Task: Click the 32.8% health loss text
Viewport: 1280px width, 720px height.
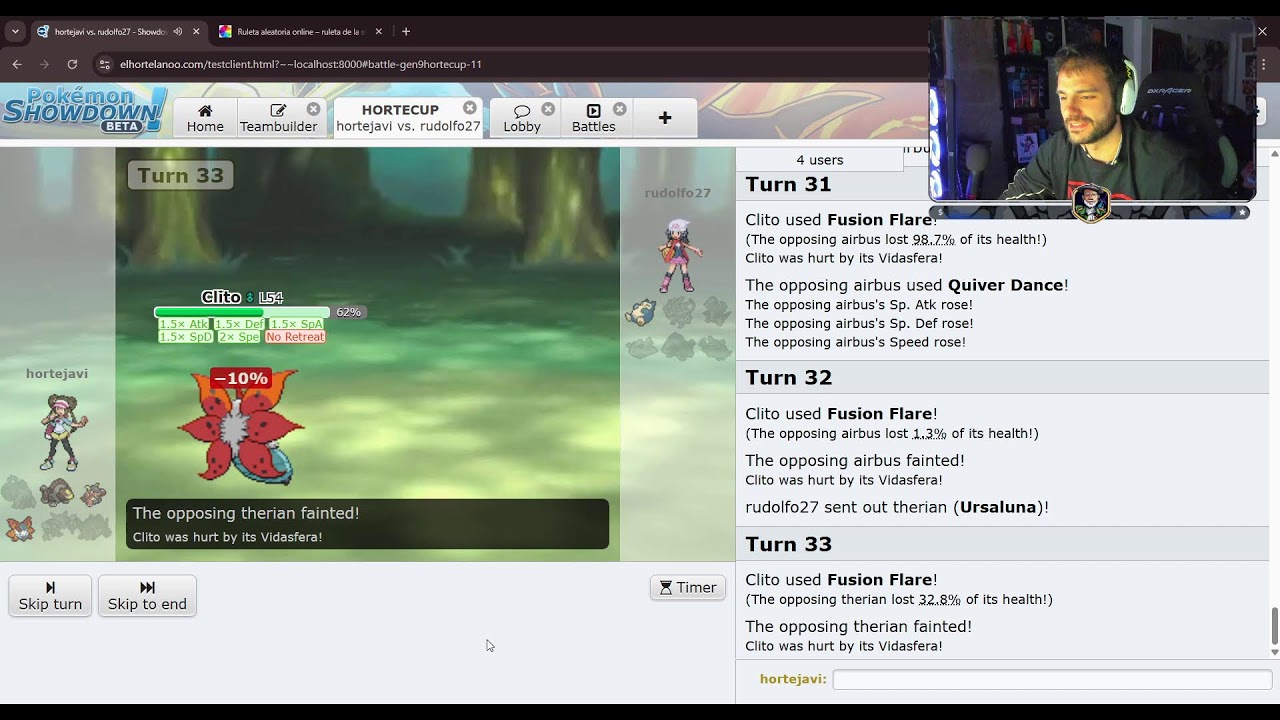Action: click(940, 599)
